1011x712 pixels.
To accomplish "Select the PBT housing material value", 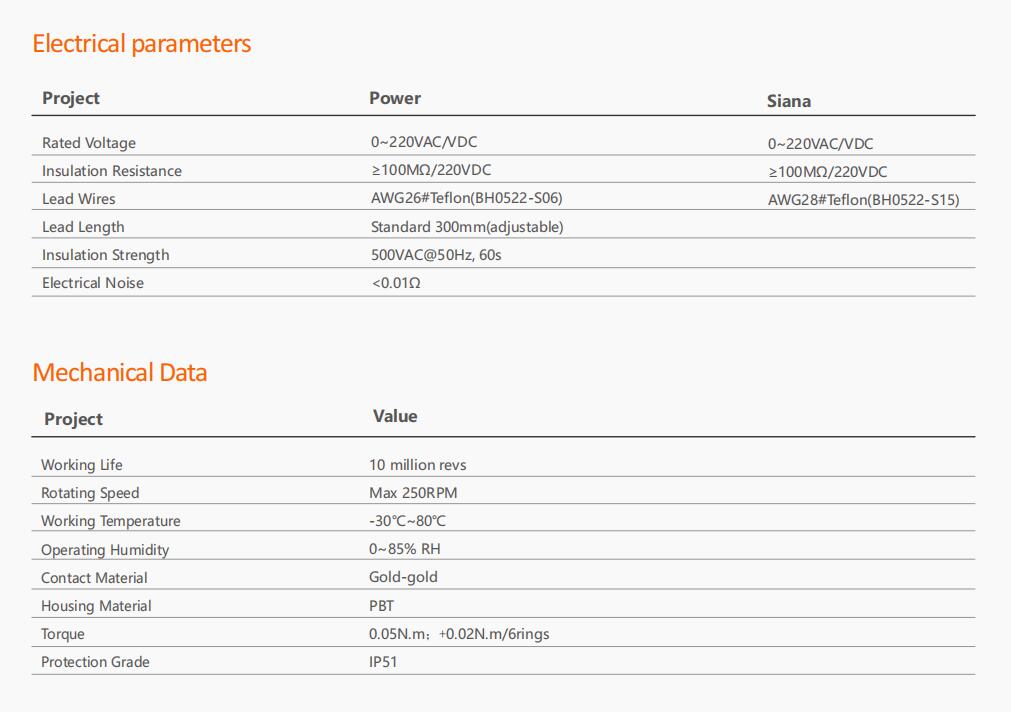I will point(381,606).
